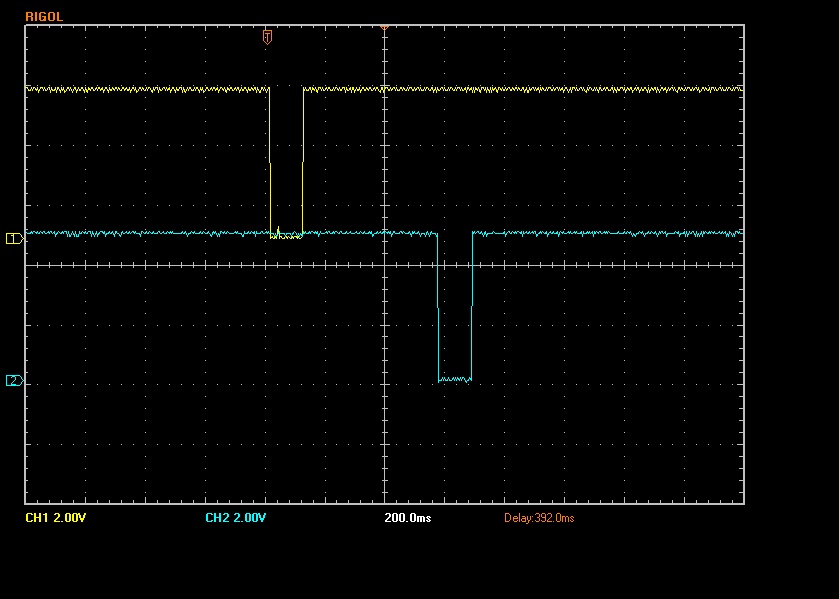Viewport: 839px width, 599px height.
Task: Select the low level of the cyan pulse
Action: tap(454, 380)
